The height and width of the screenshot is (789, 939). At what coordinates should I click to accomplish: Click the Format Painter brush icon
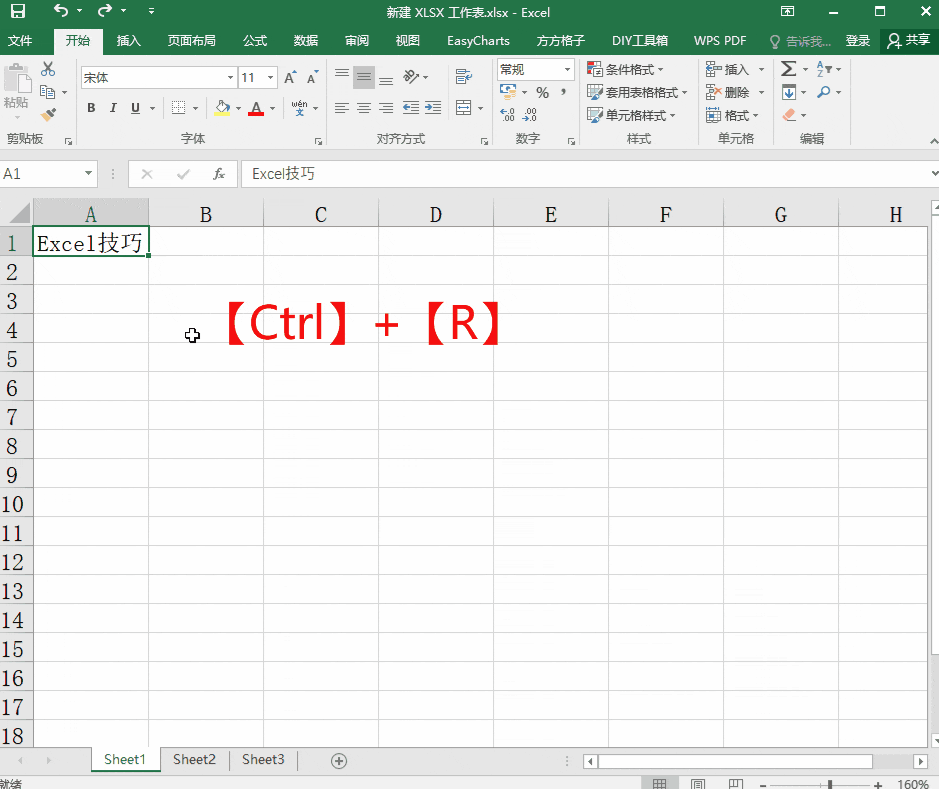click(49, 114)
